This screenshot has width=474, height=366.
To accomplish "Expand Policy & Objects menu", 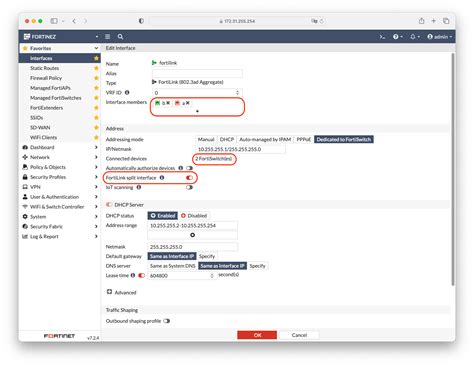I will [60, 167].
